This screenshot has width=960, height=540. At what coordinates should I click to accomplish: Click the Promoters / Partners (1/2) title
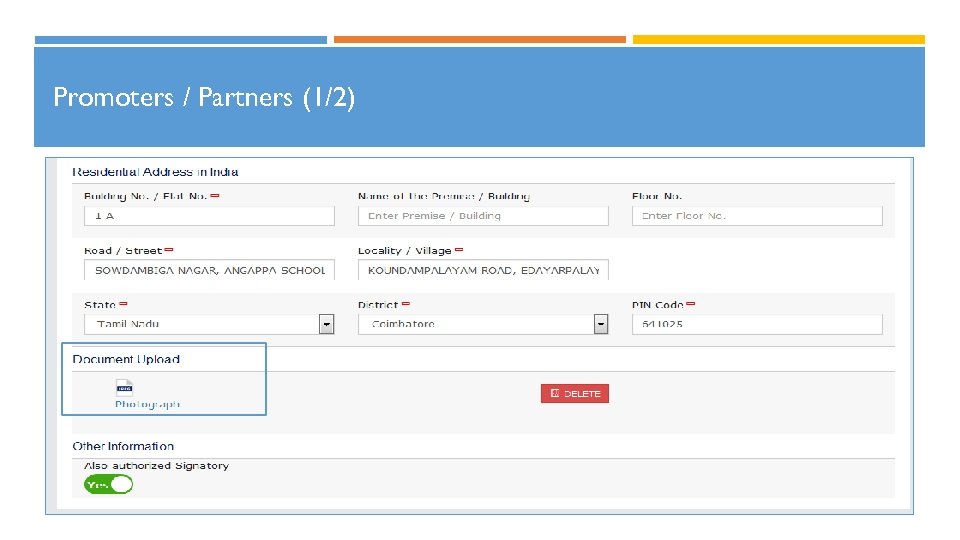204,97
